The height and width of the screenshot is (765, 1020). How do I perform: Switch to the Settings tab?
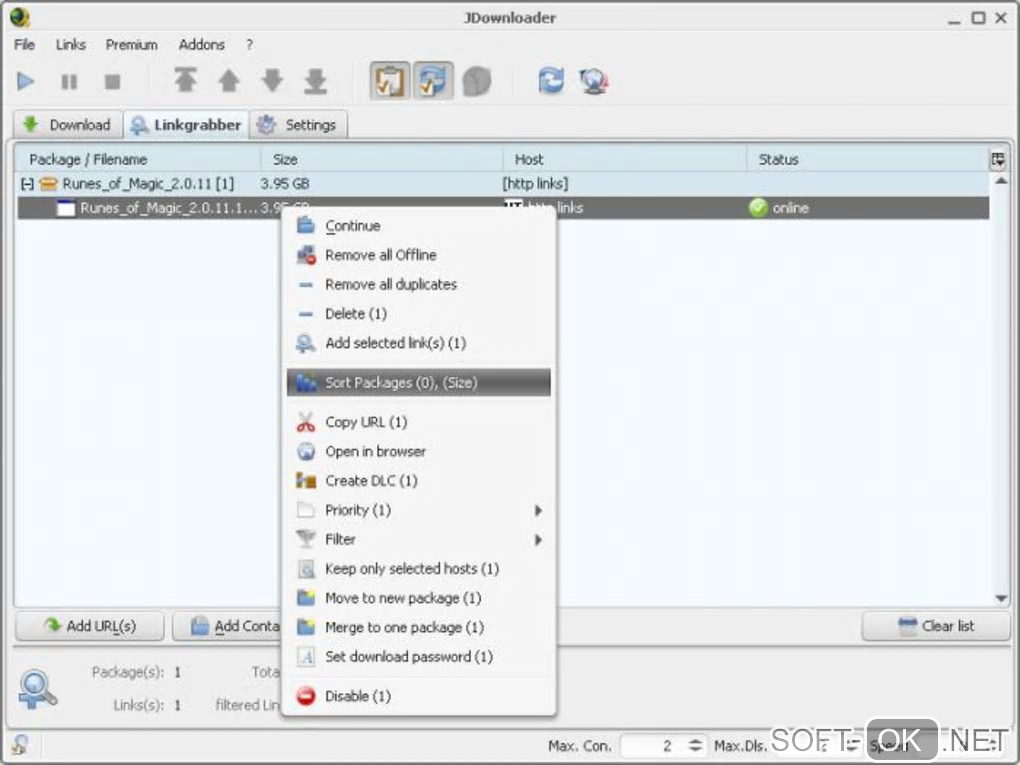[298, 124]
